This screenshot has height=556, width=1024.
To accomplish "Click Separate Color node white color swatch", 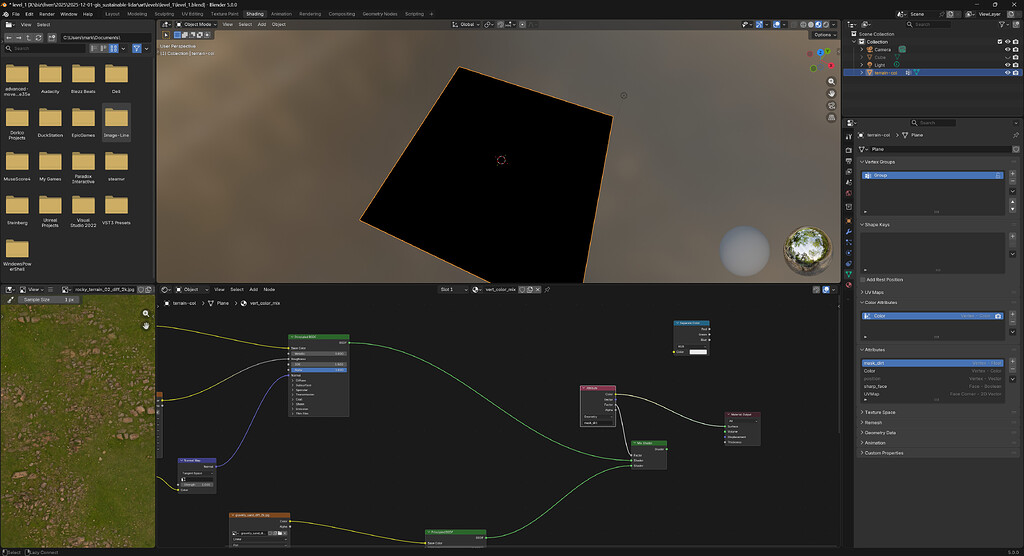I will [698, 352].
